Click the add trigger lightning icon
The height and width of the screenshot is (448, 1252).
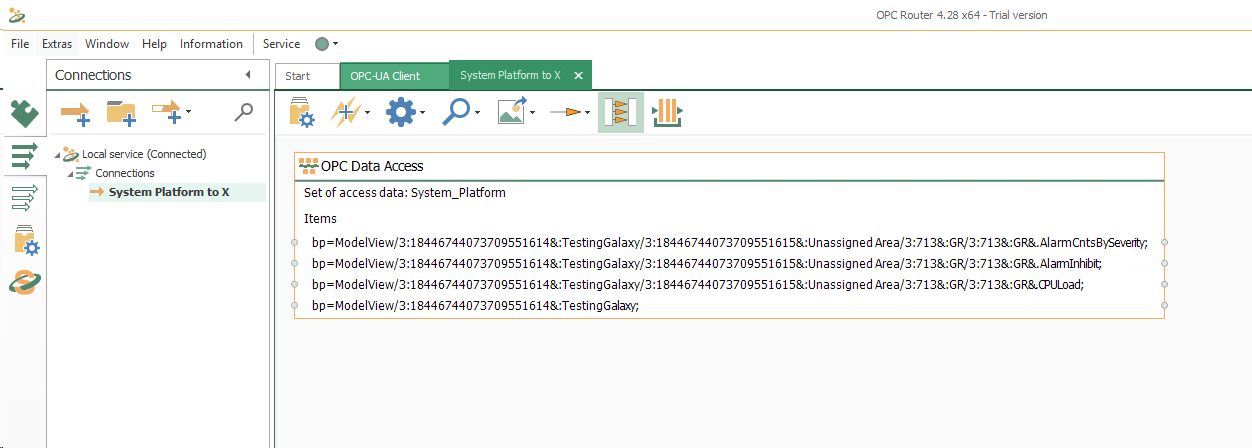pos(346,112)
